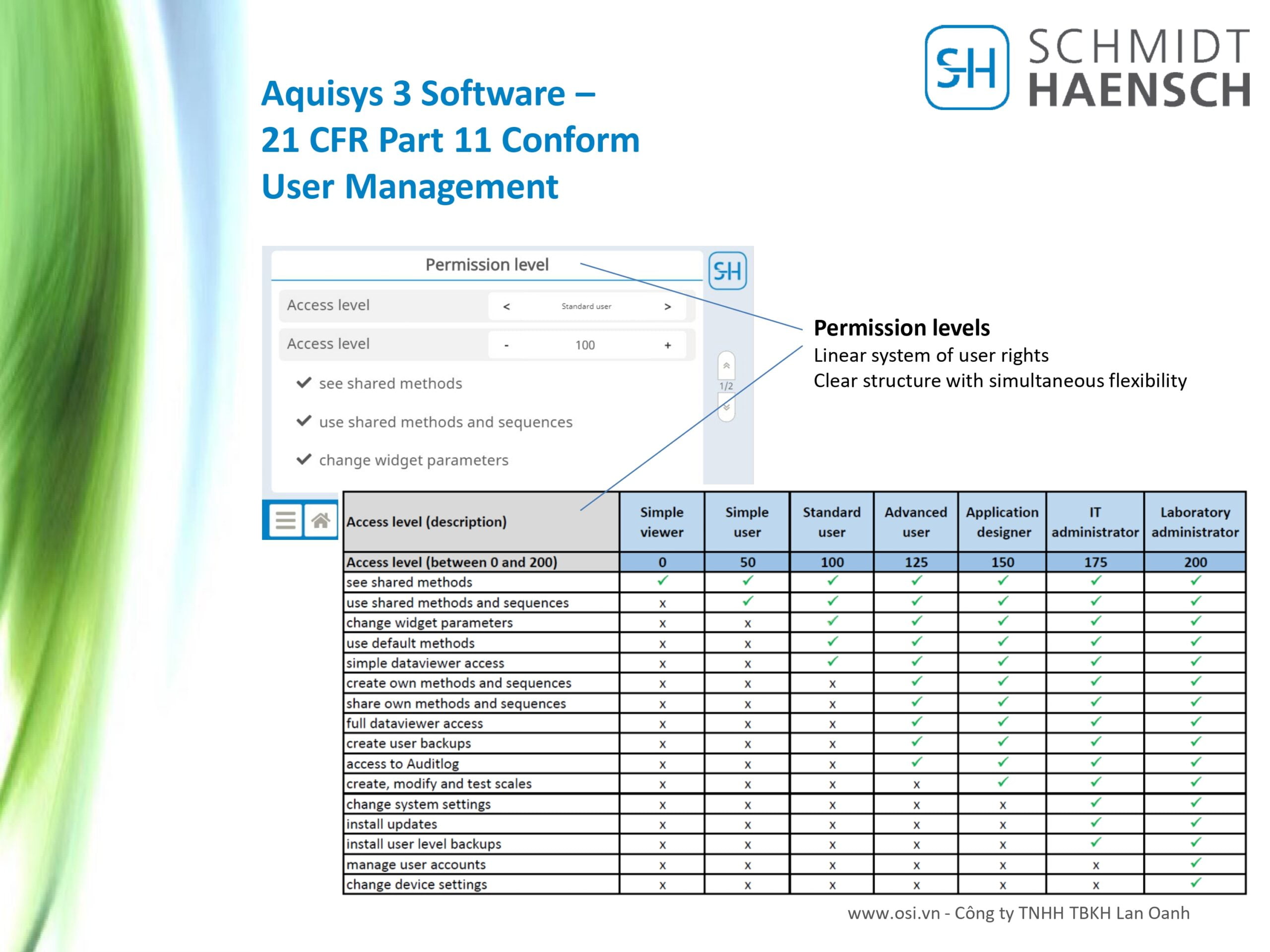Click the simple dataviewer access row label
1270x952 pixels.
pos(425,663)
